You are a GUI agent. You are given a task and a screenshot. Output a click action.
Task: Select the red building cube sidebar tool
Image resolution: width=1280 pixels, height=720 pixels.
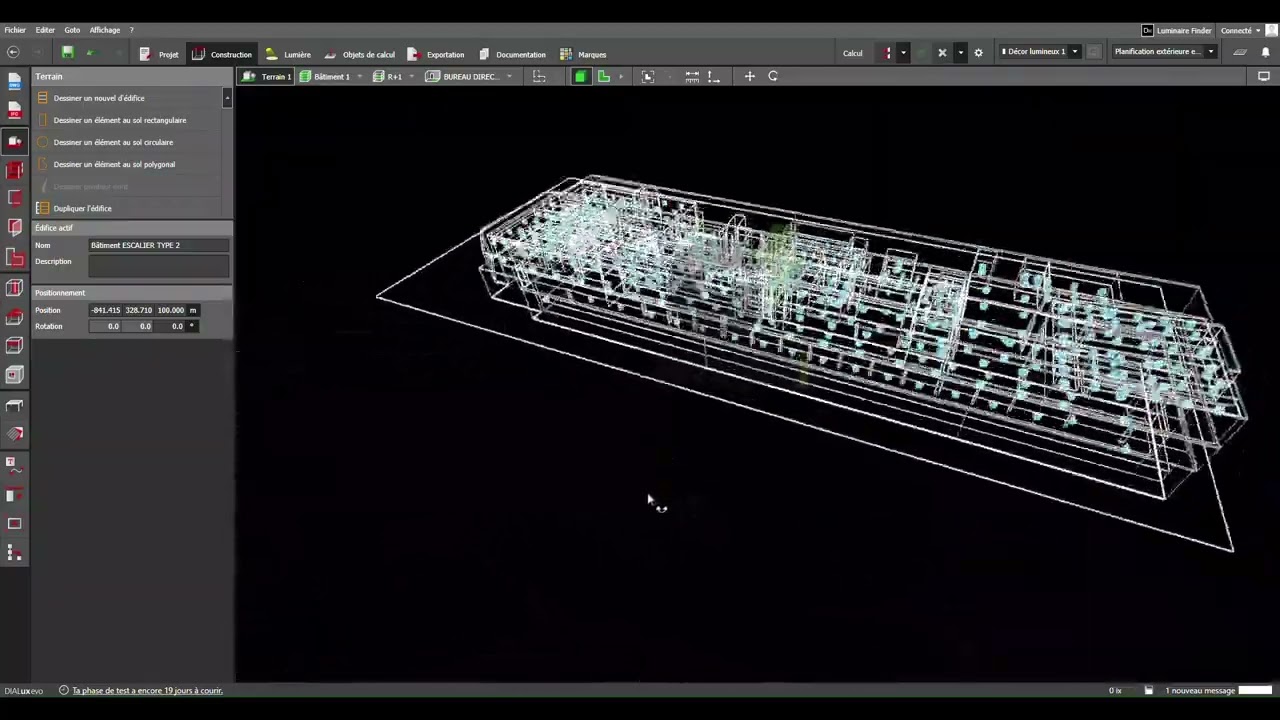click(14, 170)
